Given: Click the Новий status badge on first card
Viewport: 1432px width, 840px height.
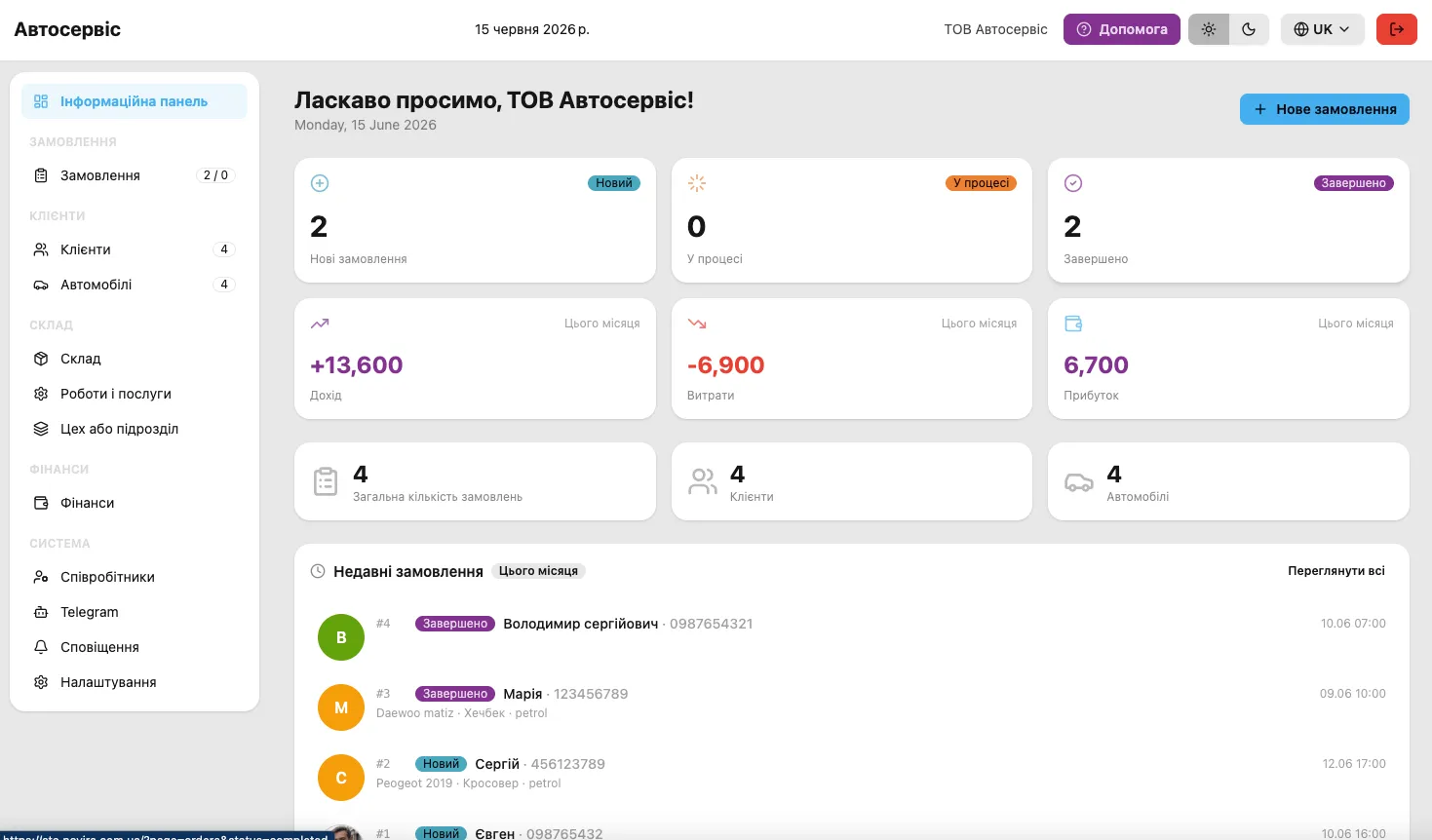Looking at the screenshot, I should pos(614,183).
